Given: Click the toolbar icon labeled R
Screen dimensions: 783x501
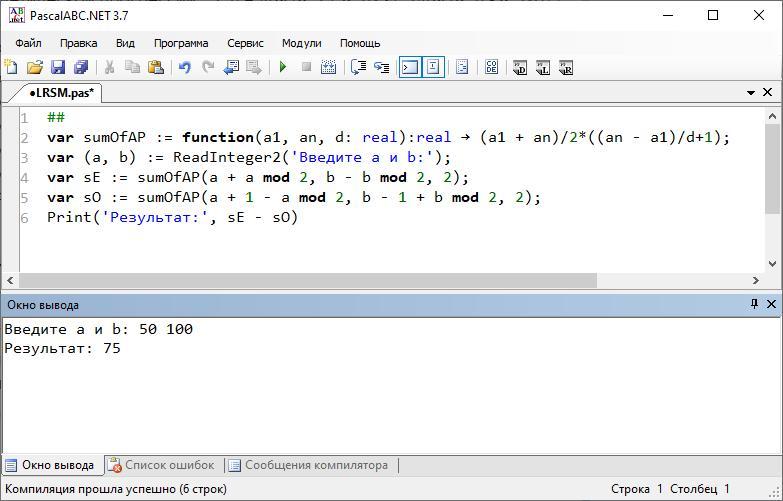Looking at the screenshot, I should pyautogui.click(x=566, y=67).
